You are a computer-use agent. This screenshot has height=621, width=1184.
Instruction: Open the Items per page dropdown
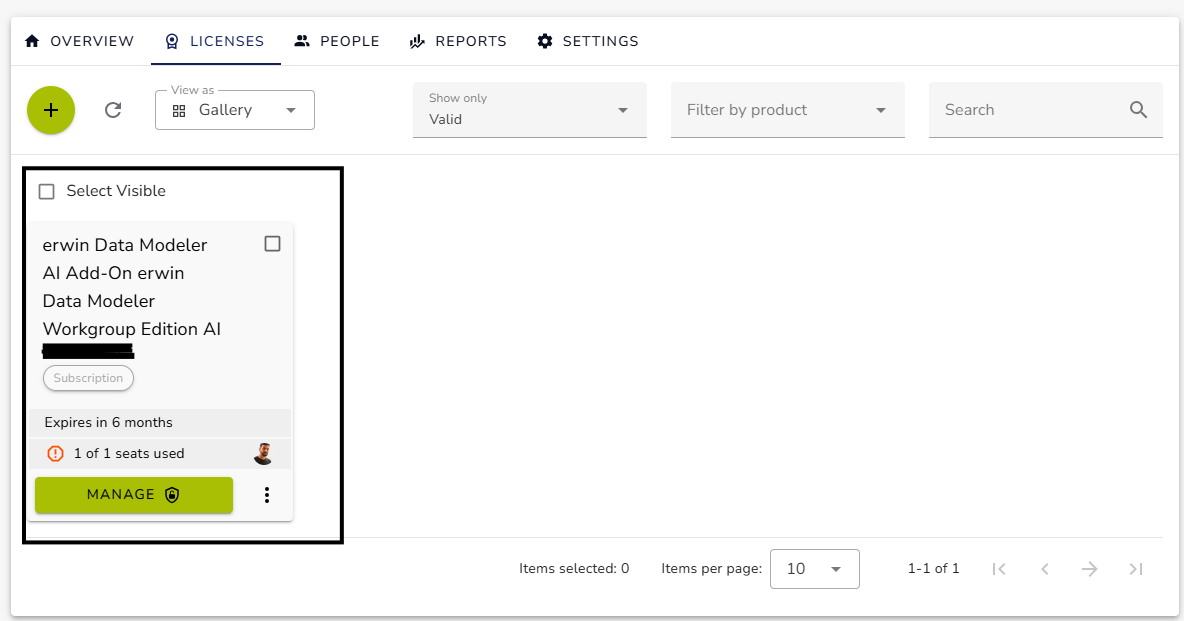pyautogui.click(x=815, y=569)
